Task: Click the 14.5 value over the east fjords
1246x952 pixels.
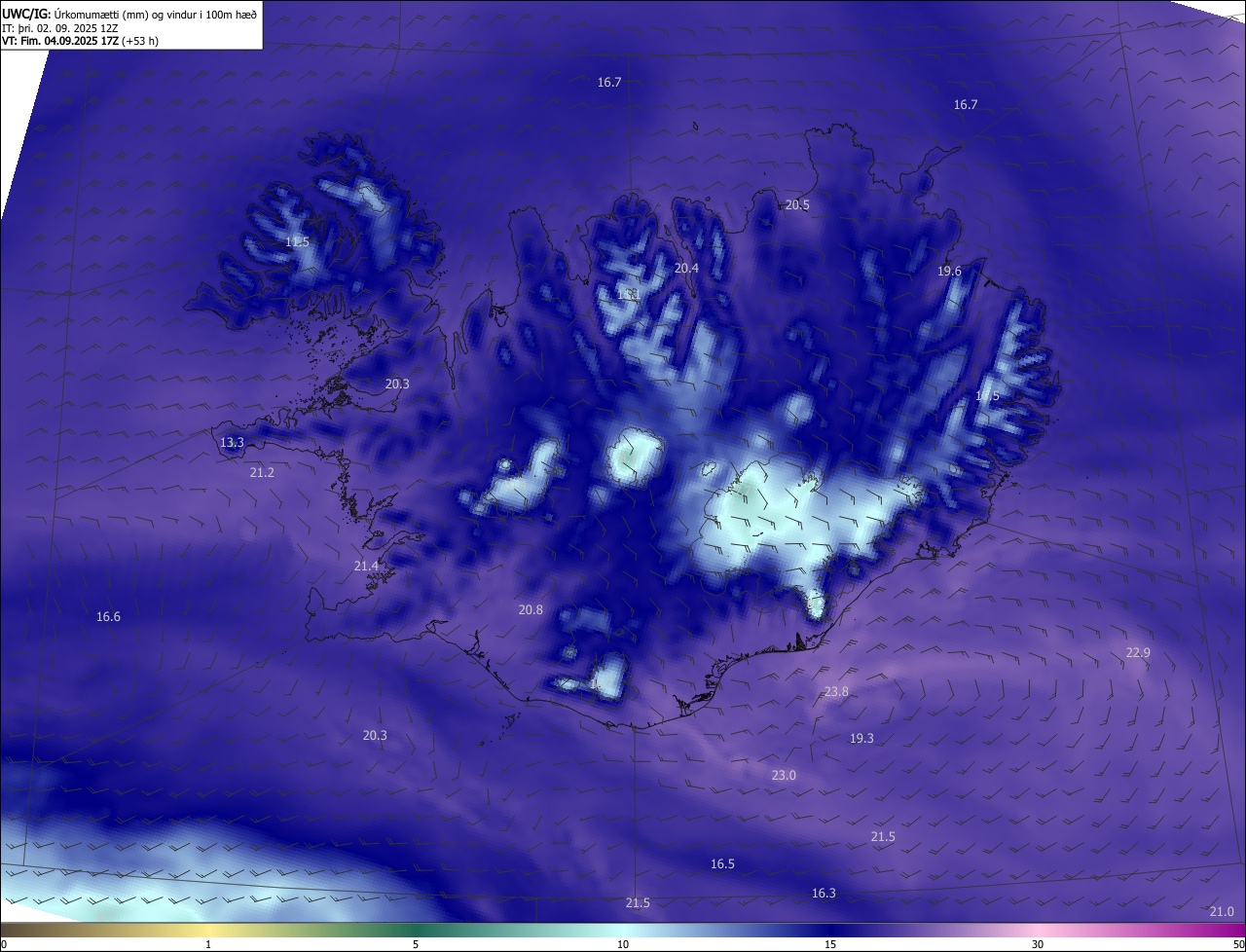Action: click(987, 396)
